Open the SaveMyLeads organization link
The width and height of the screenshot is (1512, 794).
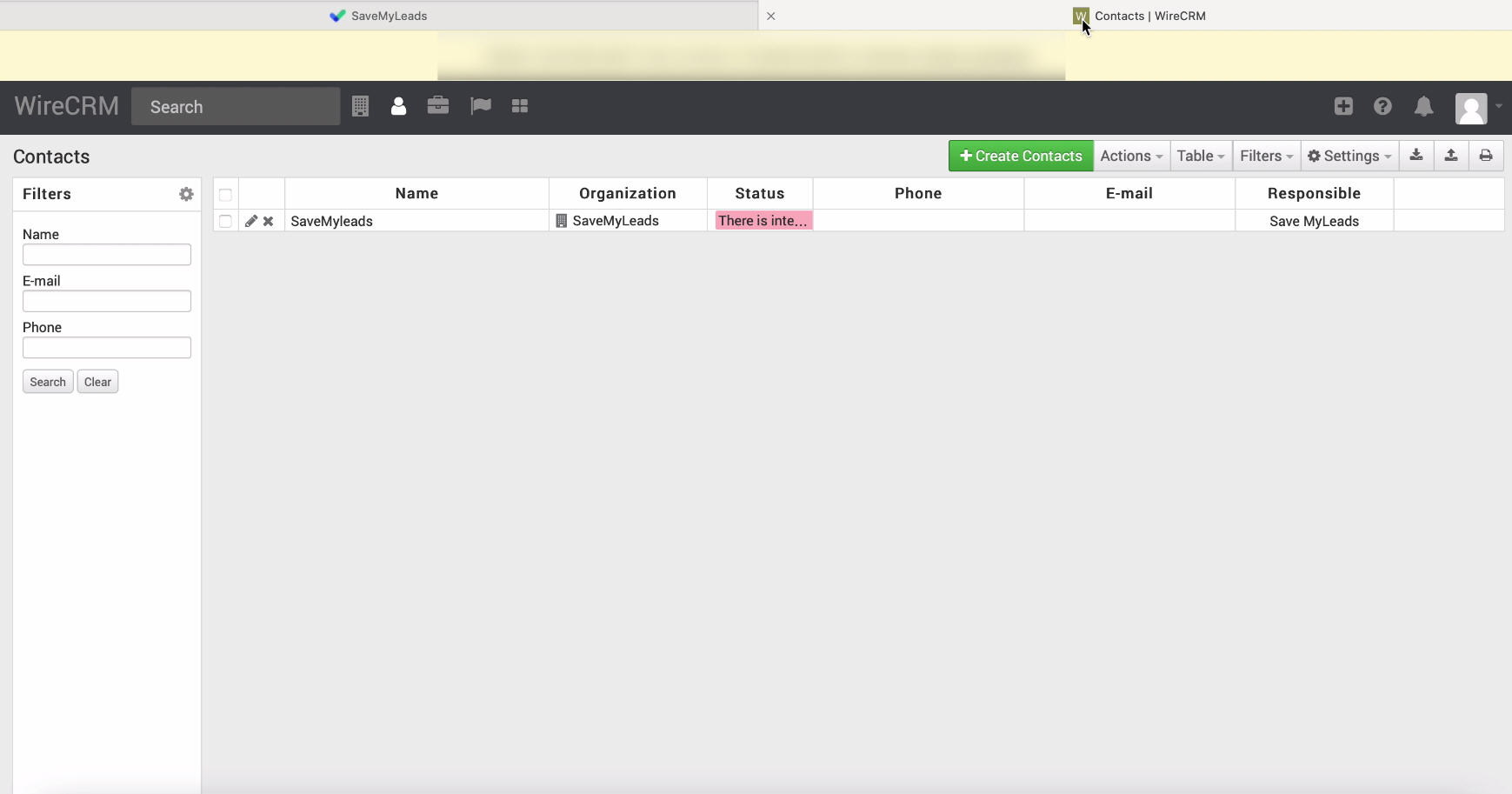(616, 221)
